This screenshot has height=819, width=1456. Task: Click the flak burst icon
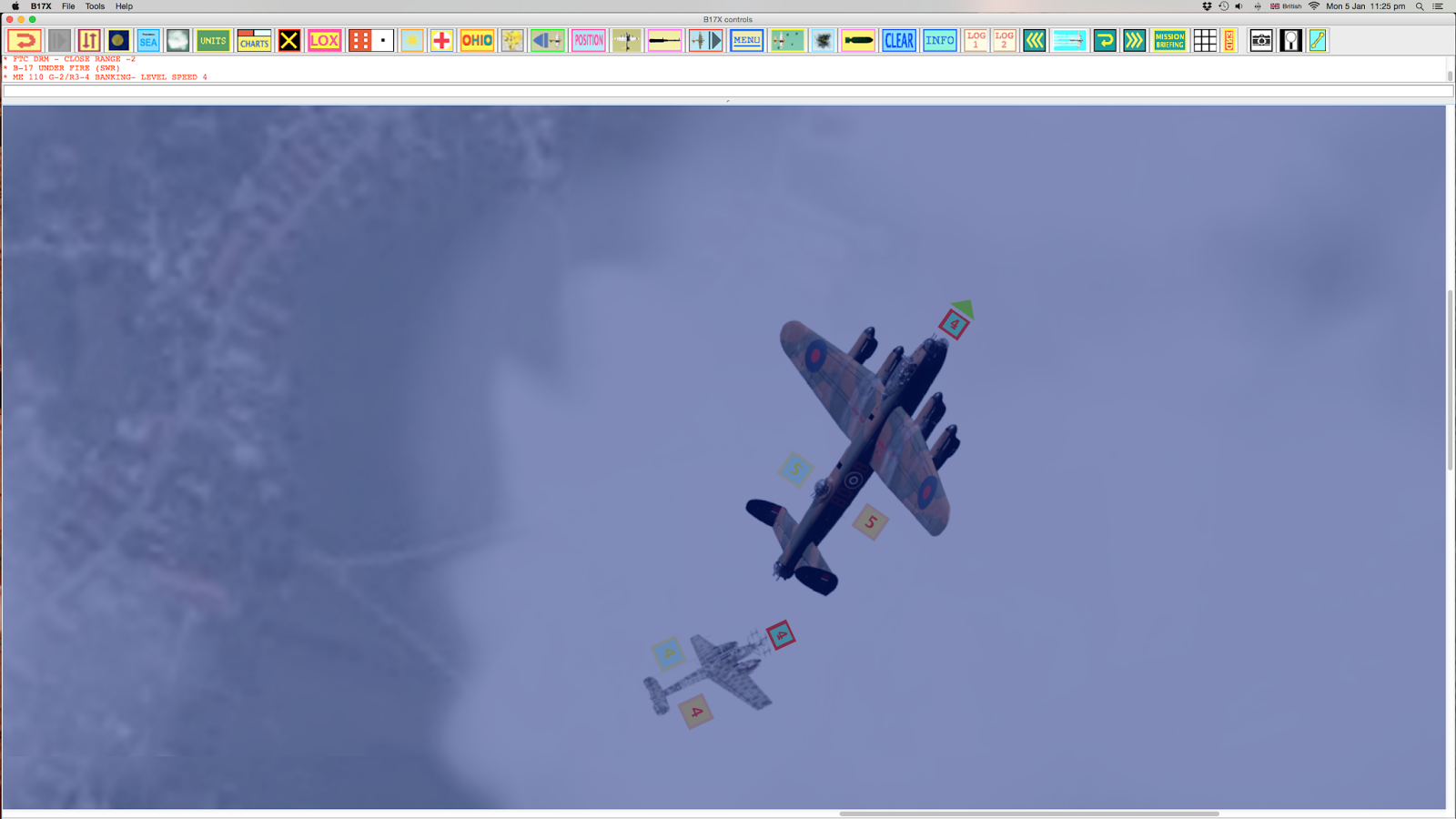pyautogui.click(x=824, y=40)
